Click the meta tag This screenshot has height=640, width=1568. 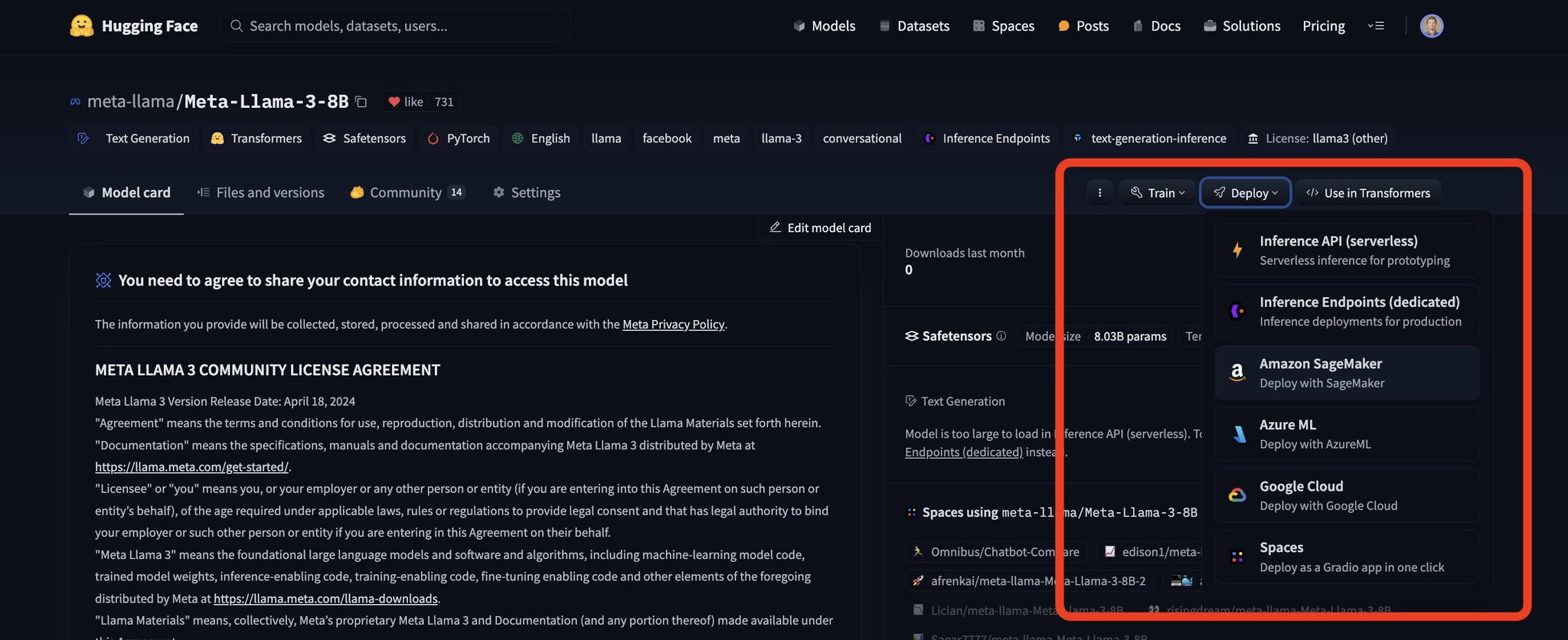[727, 139]
